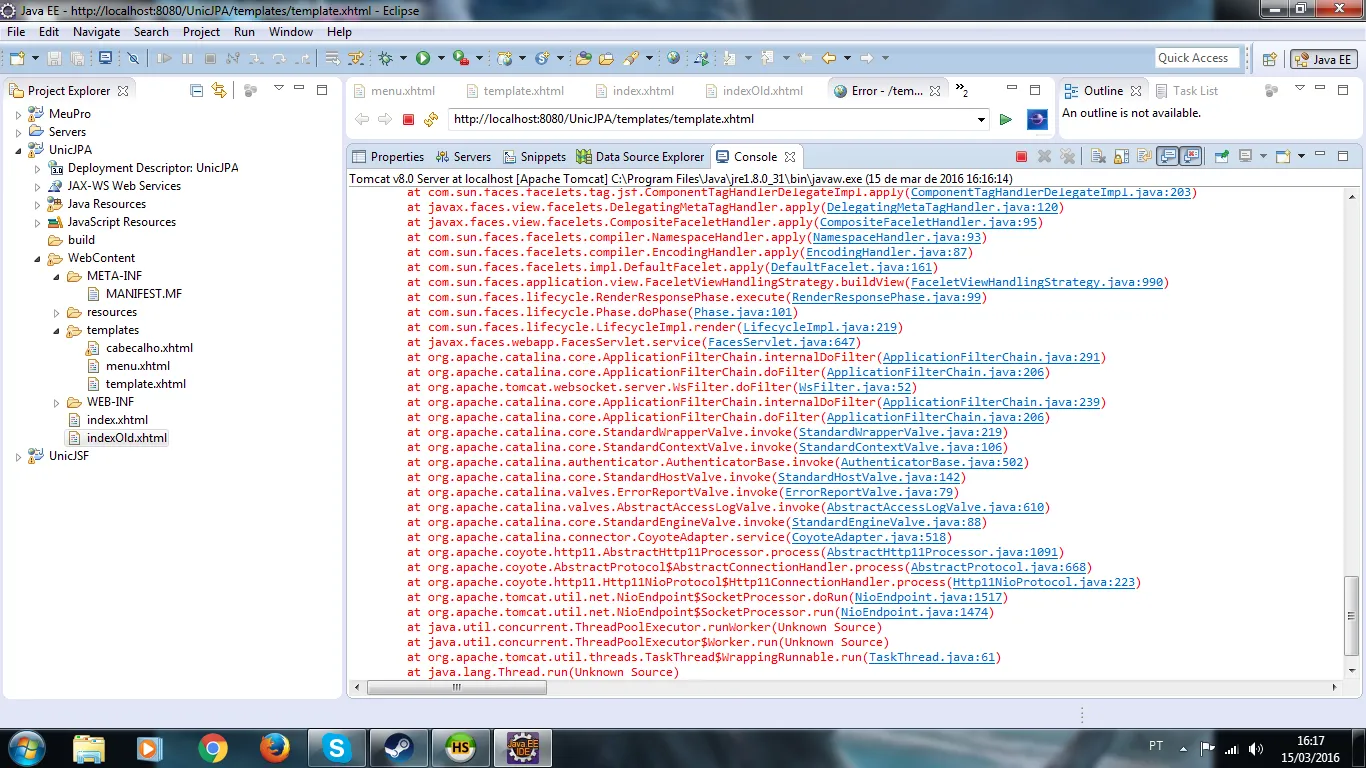
Task: Click the Clear Console icon
Action: coord(1097,157)
